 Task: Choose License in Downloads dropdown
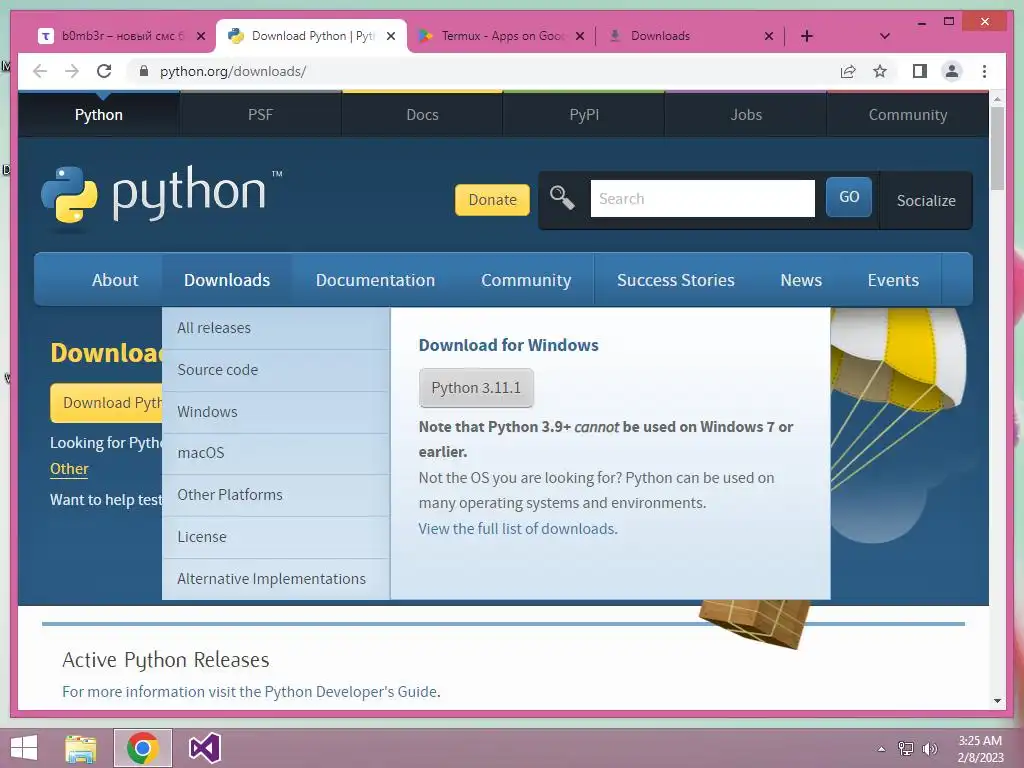[x=276, y=537]
